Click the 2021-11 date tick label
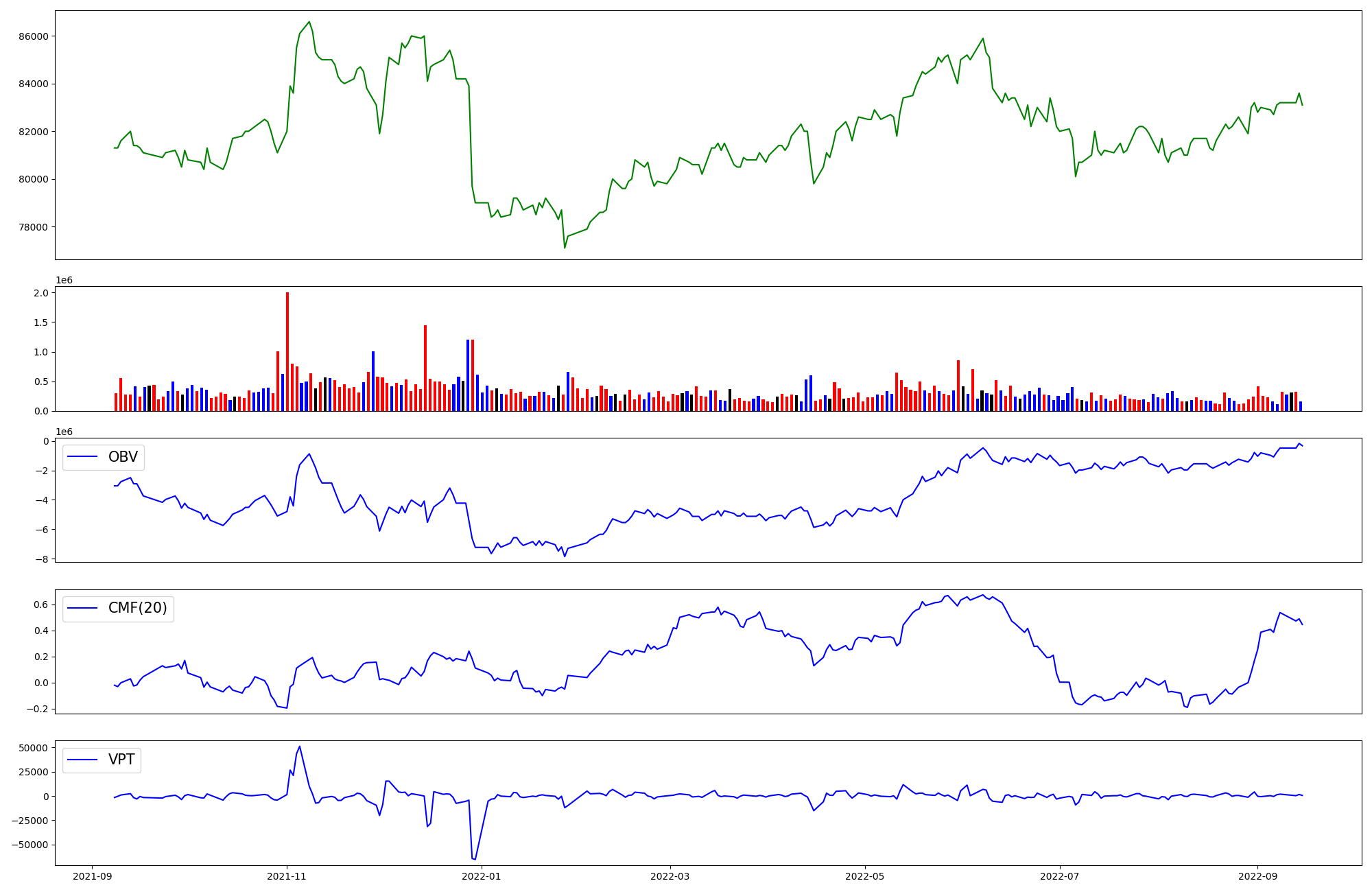Screen dimensions: 1372x892 click(x=287, y=876)
